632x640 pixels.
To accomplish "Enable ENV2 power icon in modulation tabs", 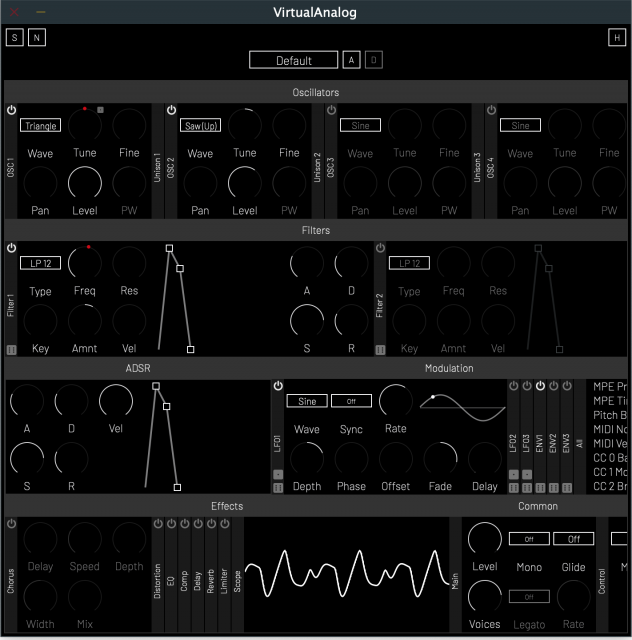I will tap(554, 386).
